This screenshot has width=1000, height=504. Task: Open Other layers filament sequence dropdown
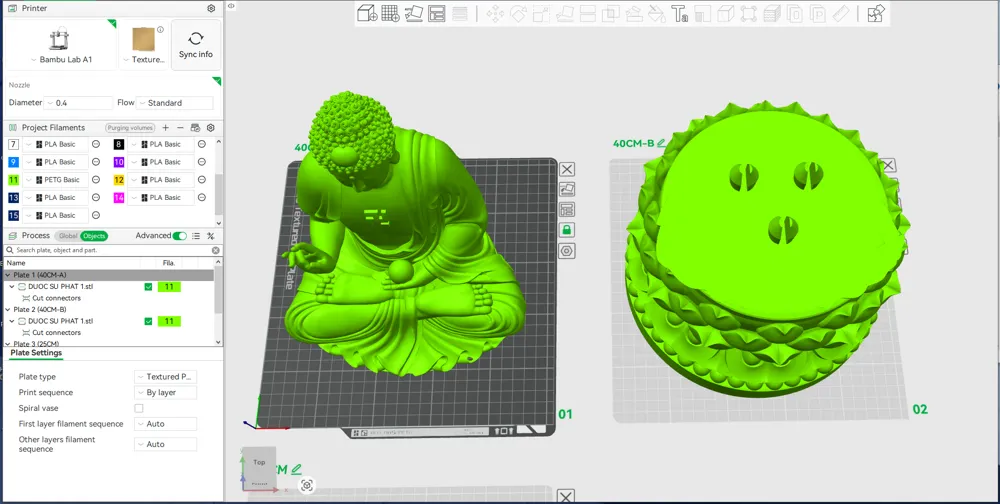[165, 444]
